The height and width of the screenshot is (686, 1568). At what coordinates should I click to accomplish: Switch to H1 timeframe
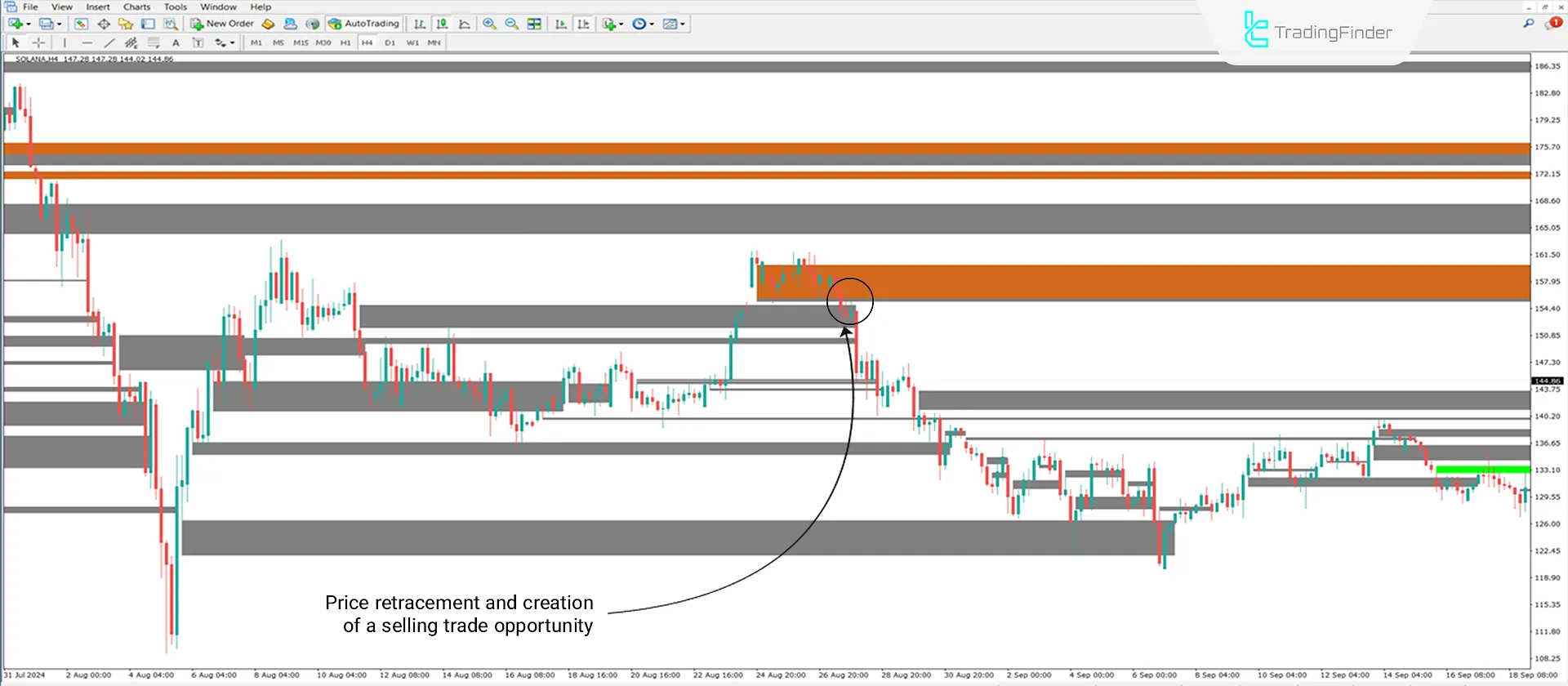click(x=345, y=42)
